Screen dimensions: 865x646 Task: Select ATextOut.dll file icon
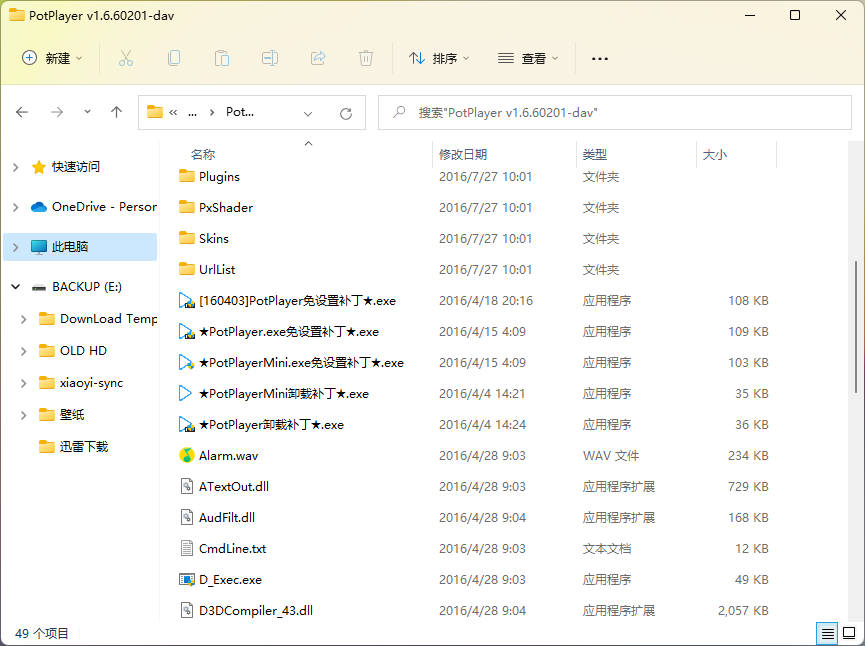[186, 486]
